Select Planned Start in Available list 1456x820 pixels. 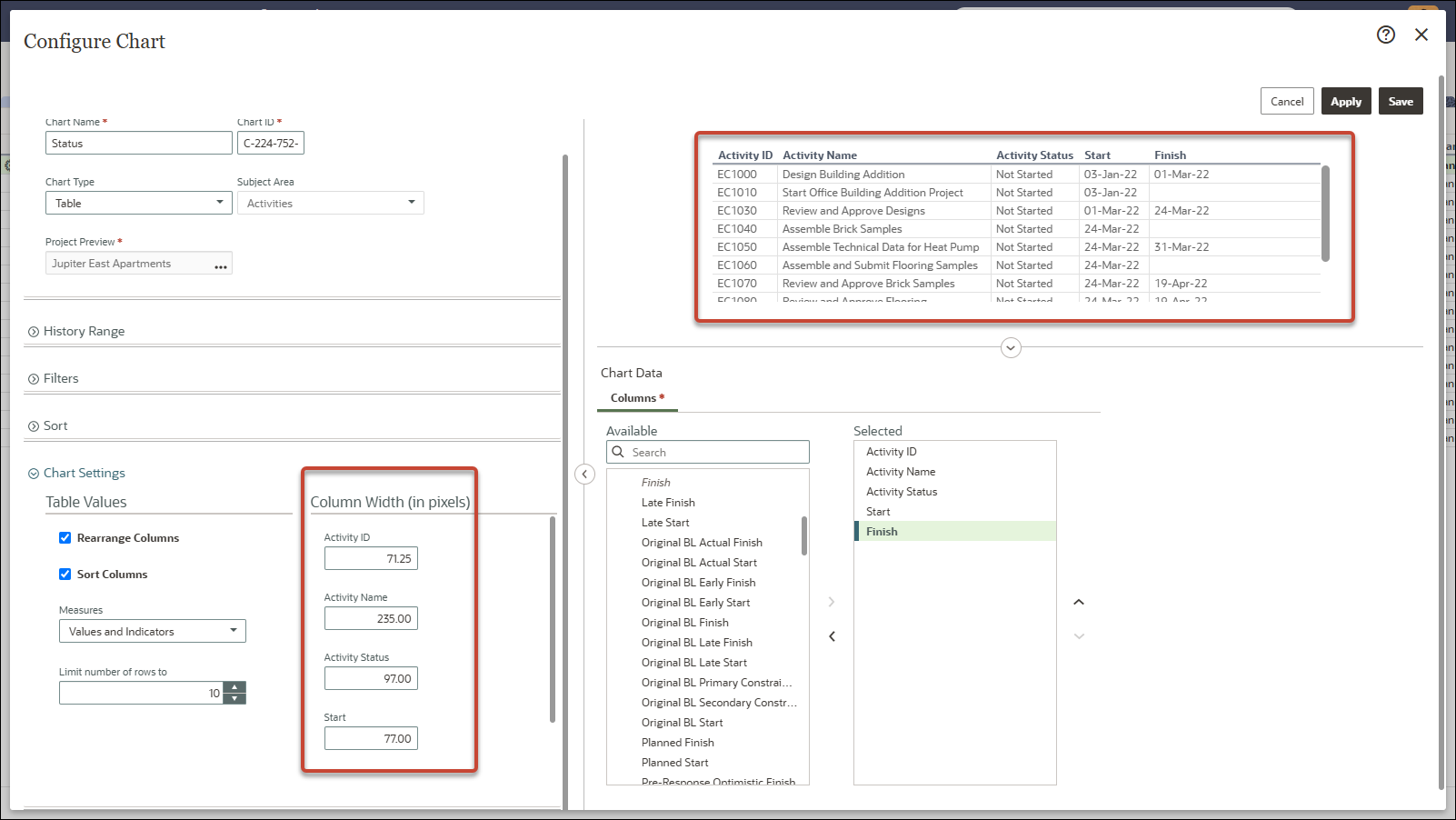click(x=674, y=763)
